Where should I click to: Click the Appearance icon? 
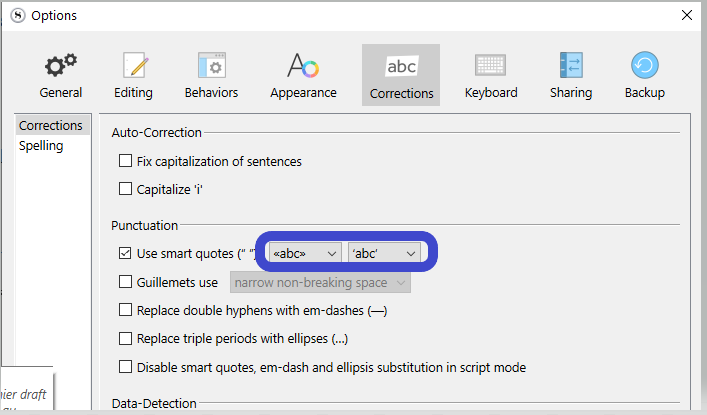click(x=303, y=66)
